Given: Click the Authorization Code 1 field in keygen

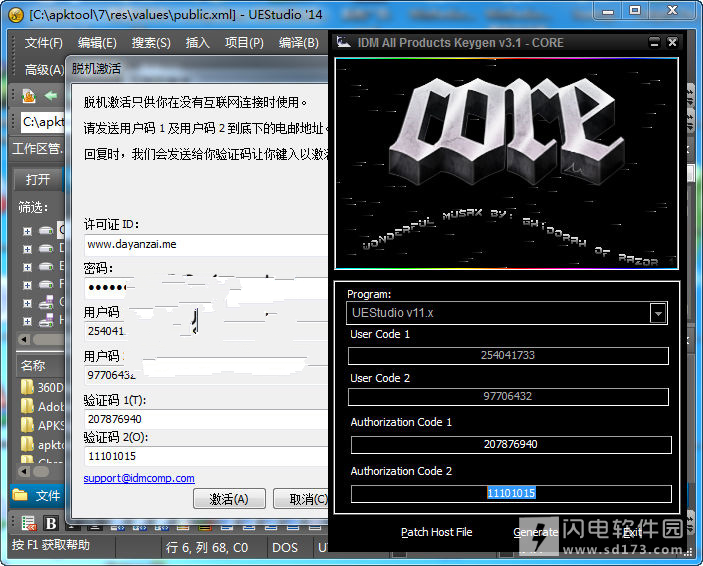Looking at the screenshot, I should (x=511, y=444).
